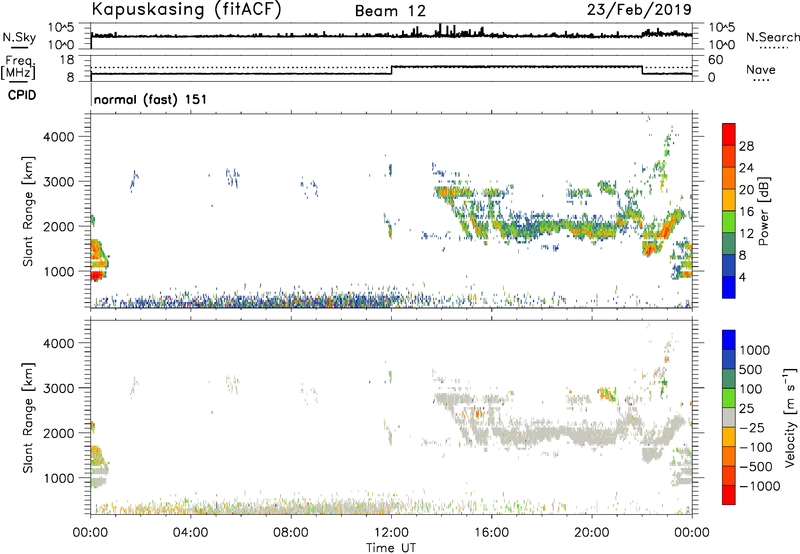Click the 'Velocity [m s-1]' colorbar title
This screenshot has width=800, height=554.
(x=790, y=417)
